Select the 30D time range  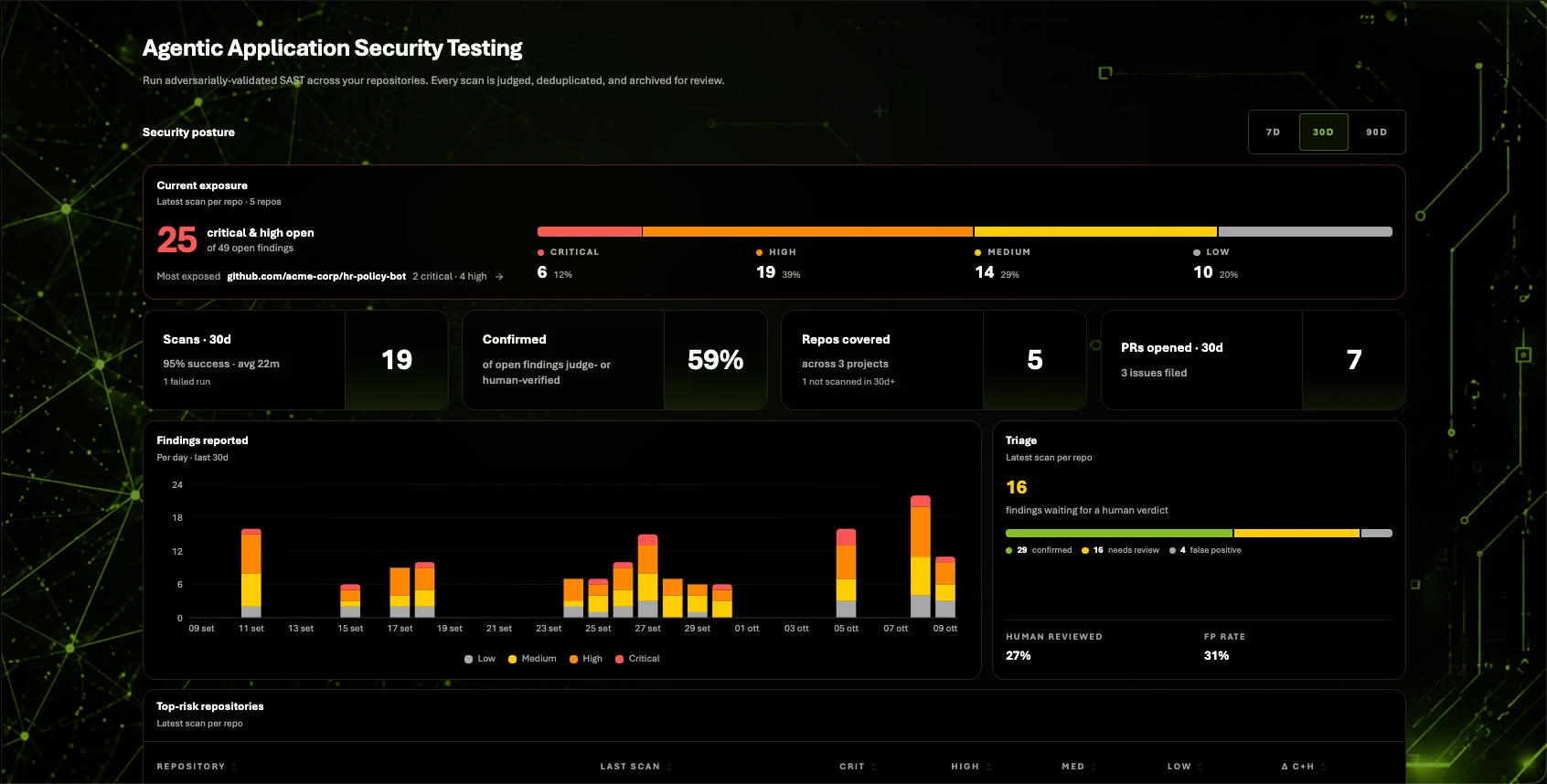(x=1323, y=132)
